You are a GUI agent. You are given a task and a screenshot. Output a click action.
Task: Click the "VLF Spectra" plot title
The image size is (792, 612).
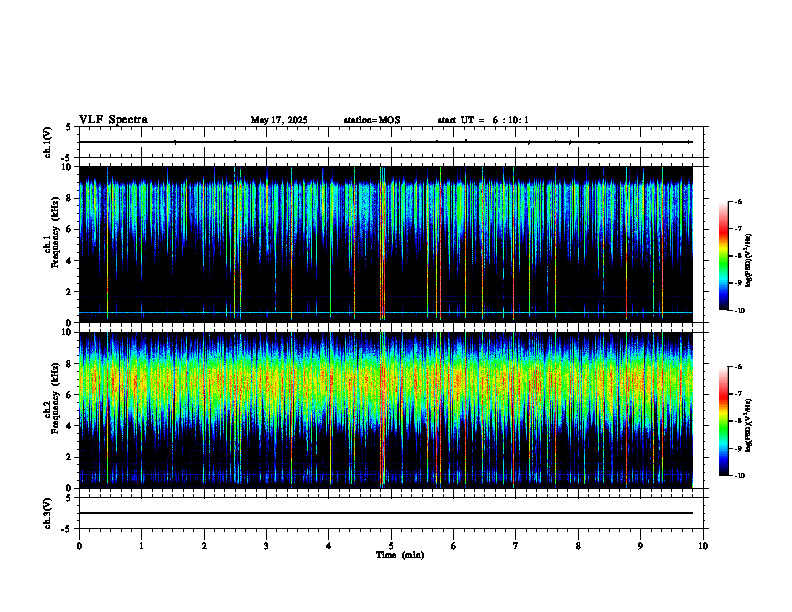pos(113,120)
